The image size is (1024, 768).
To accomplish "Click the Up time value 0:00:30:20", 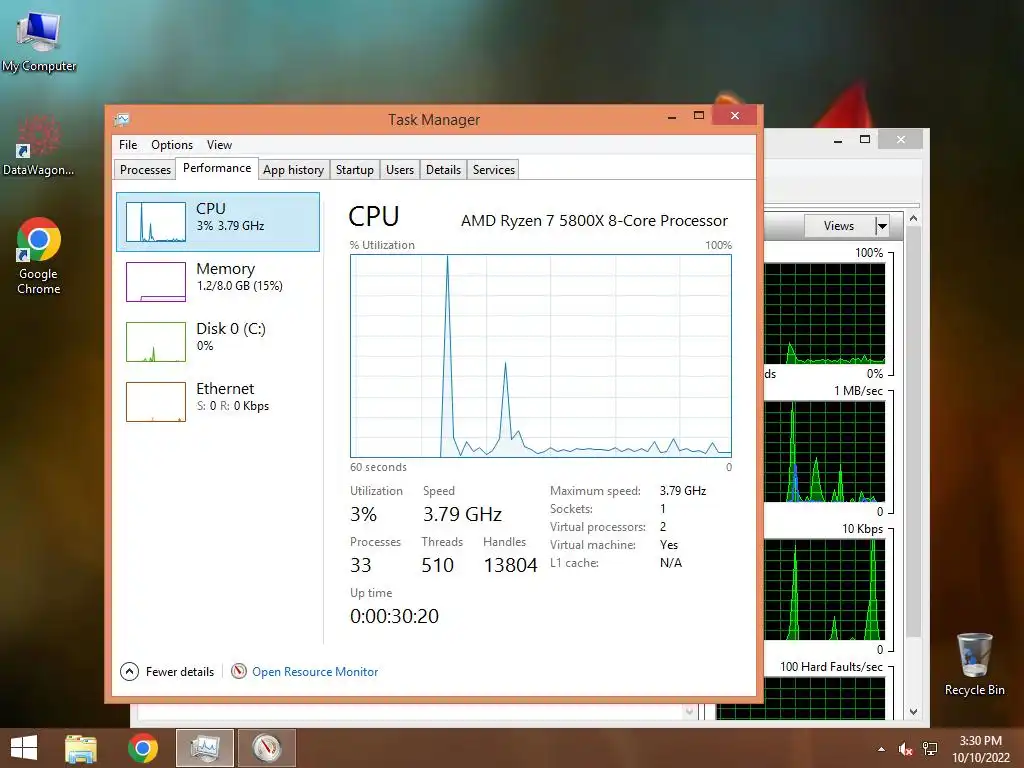I will pos(394,616).
